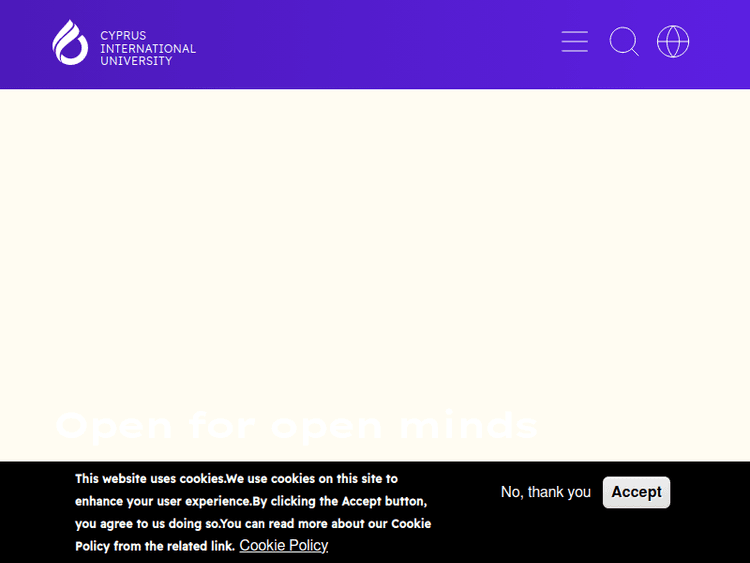Click the word "INTERNATIONAL" in the header
This screenshot has width=750, height=563.
click(148, 49)
